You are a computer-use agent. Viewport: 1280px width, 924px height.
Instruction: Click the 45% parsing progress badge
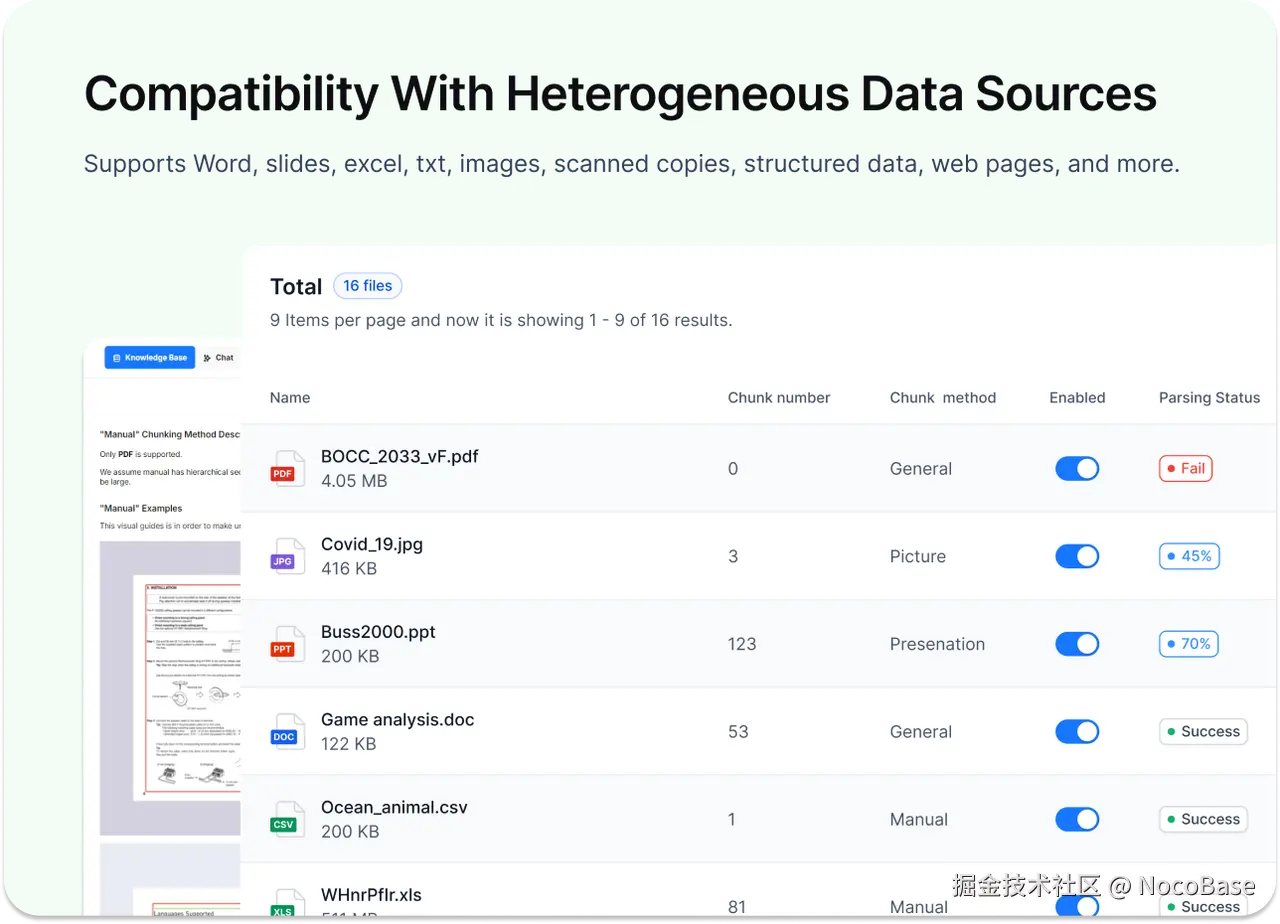tap(1189, 556)
